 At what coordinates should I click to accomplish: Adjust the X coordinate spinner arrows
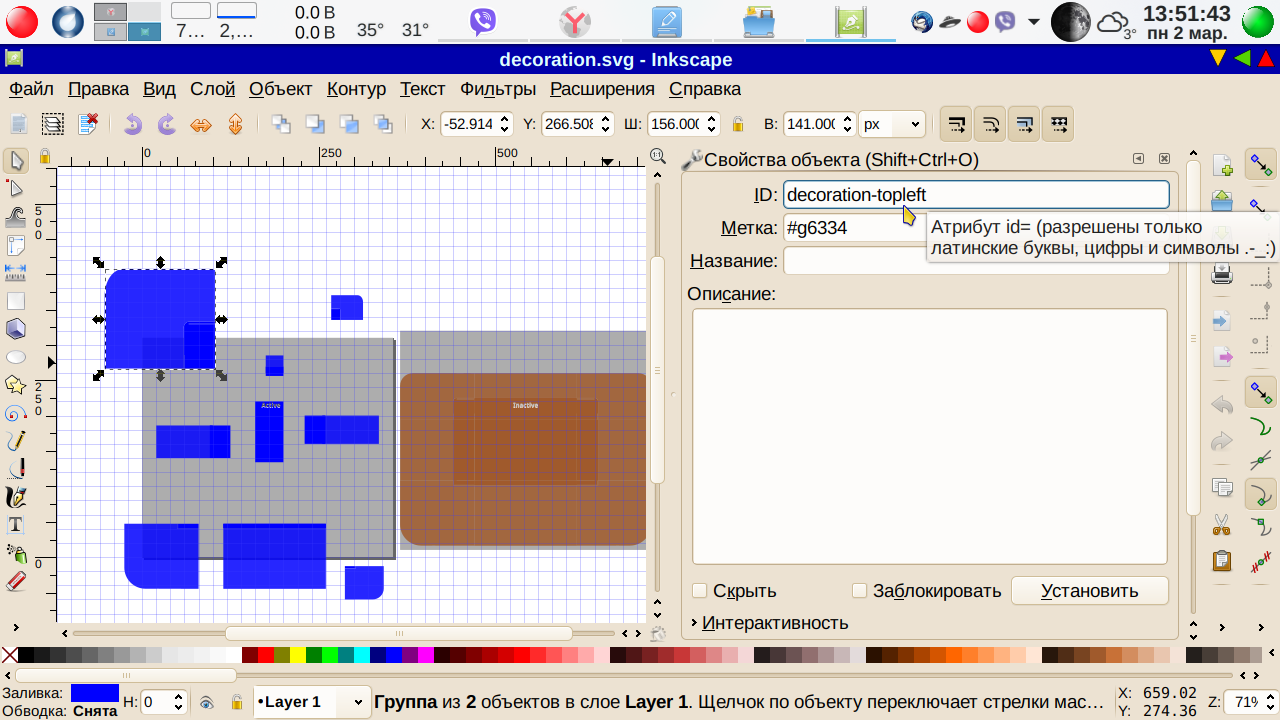[x=505, y=124]
